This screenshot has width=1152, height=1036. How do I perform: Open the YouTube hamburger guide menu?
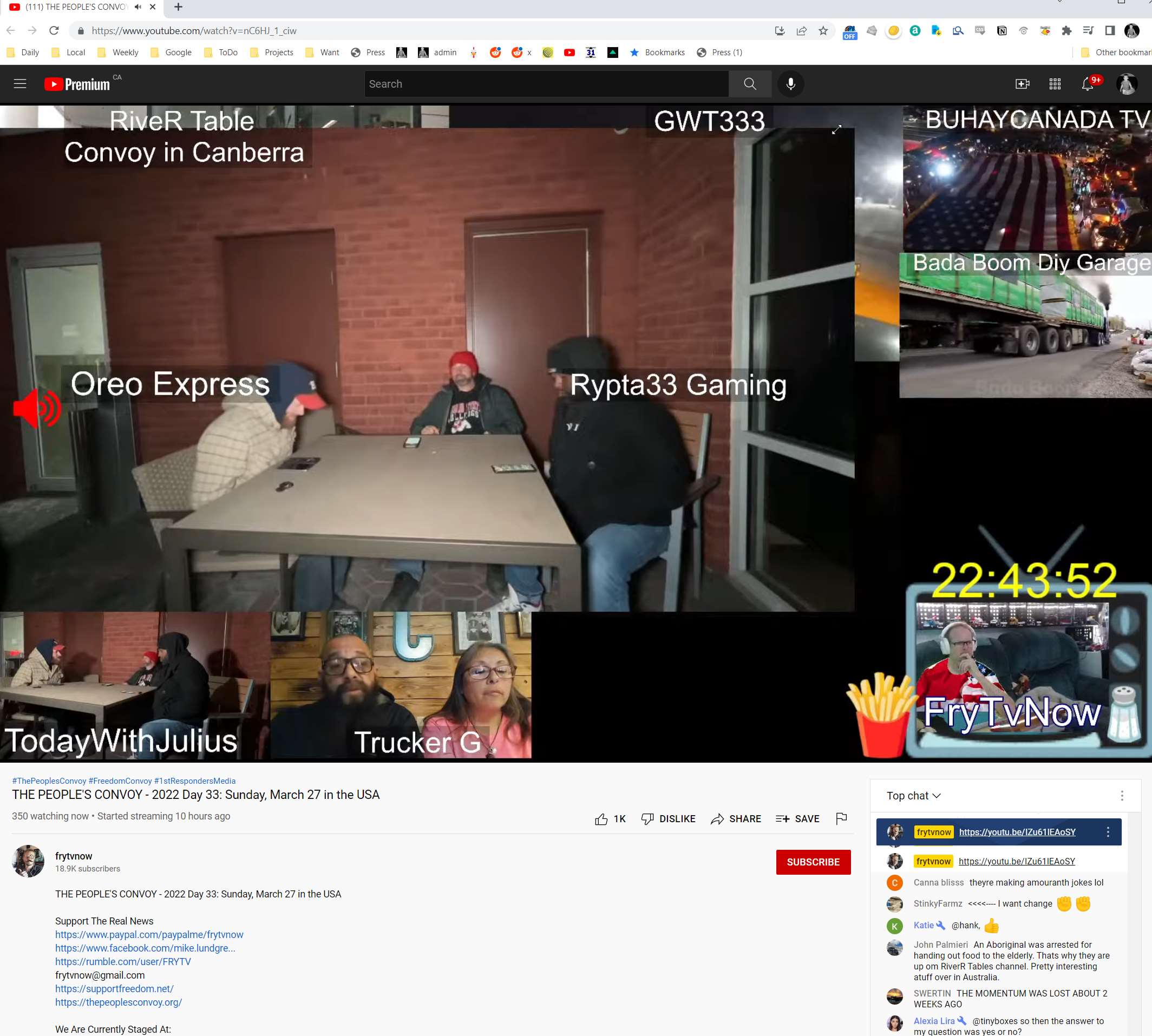(x=20, y=84)
